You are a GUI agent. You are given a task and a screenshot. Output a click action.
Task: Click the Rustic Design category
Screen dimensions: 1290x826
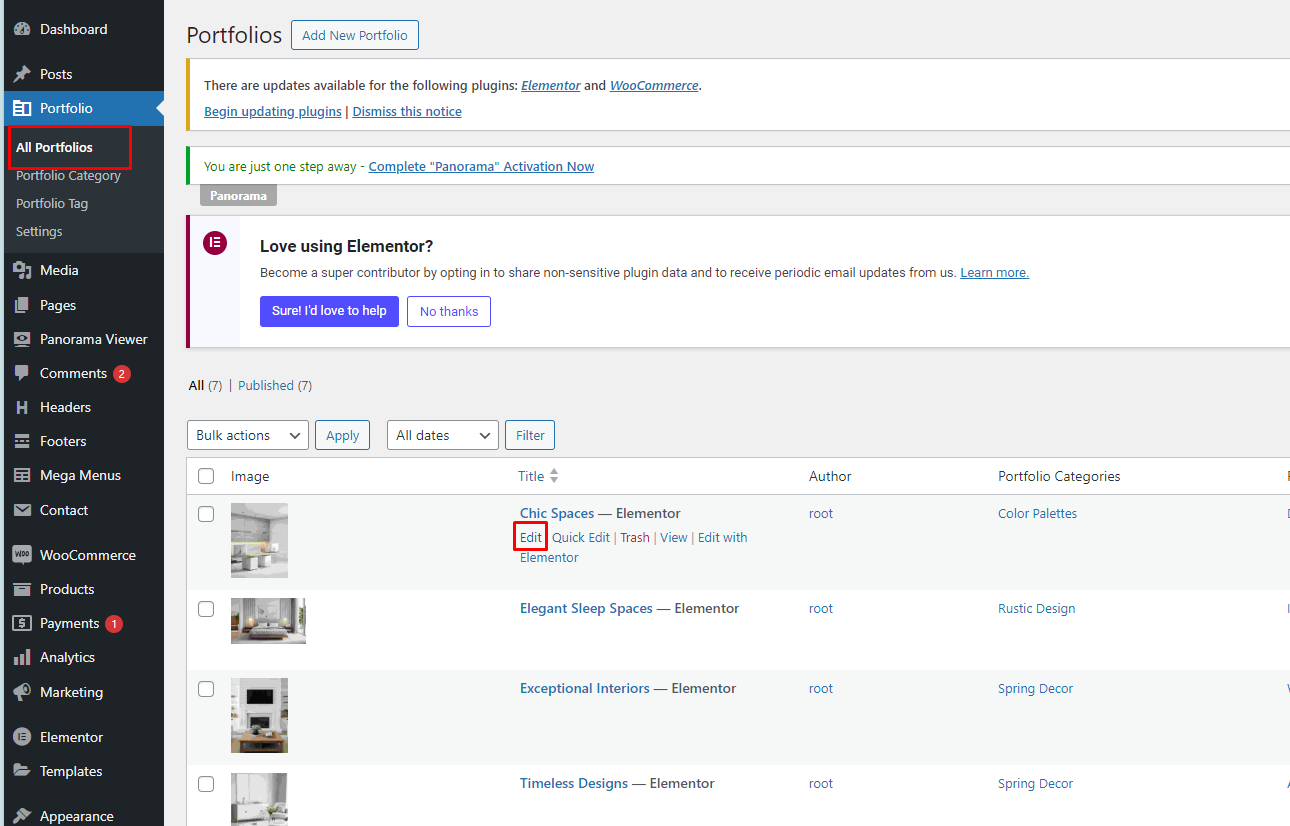tap(1036, 608)
